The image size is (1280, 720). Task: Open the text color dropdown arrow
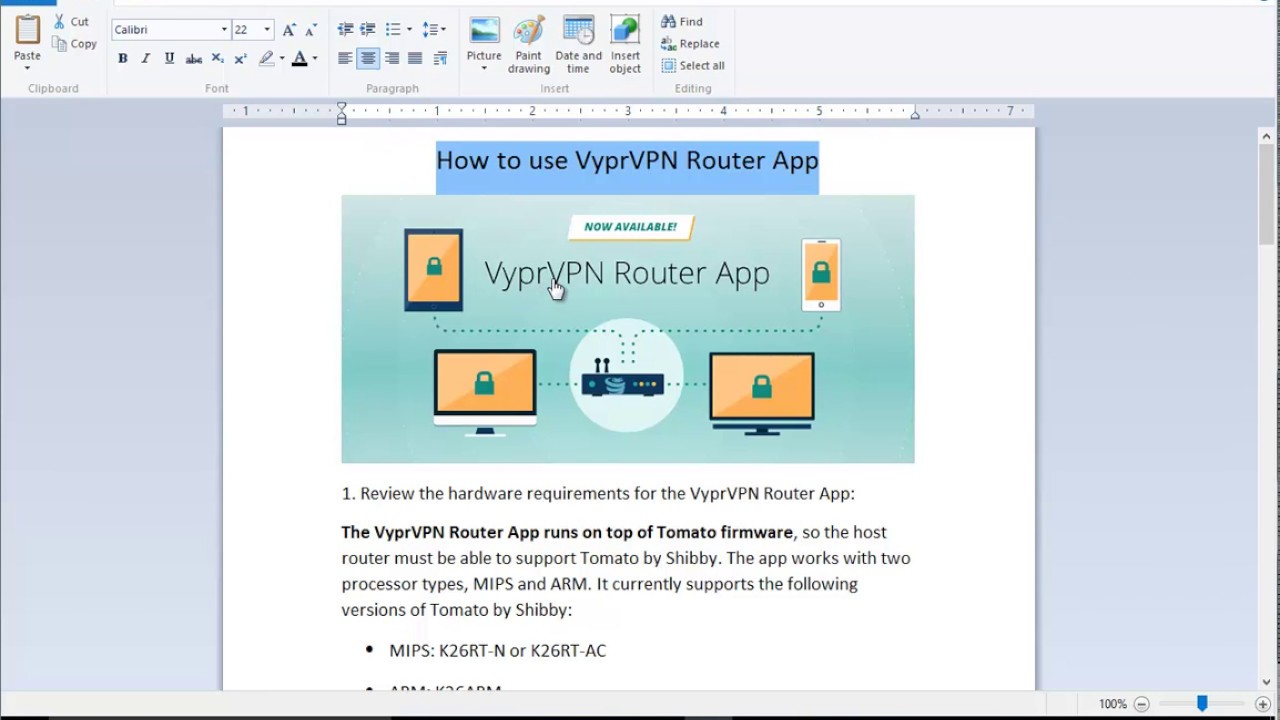315,59
